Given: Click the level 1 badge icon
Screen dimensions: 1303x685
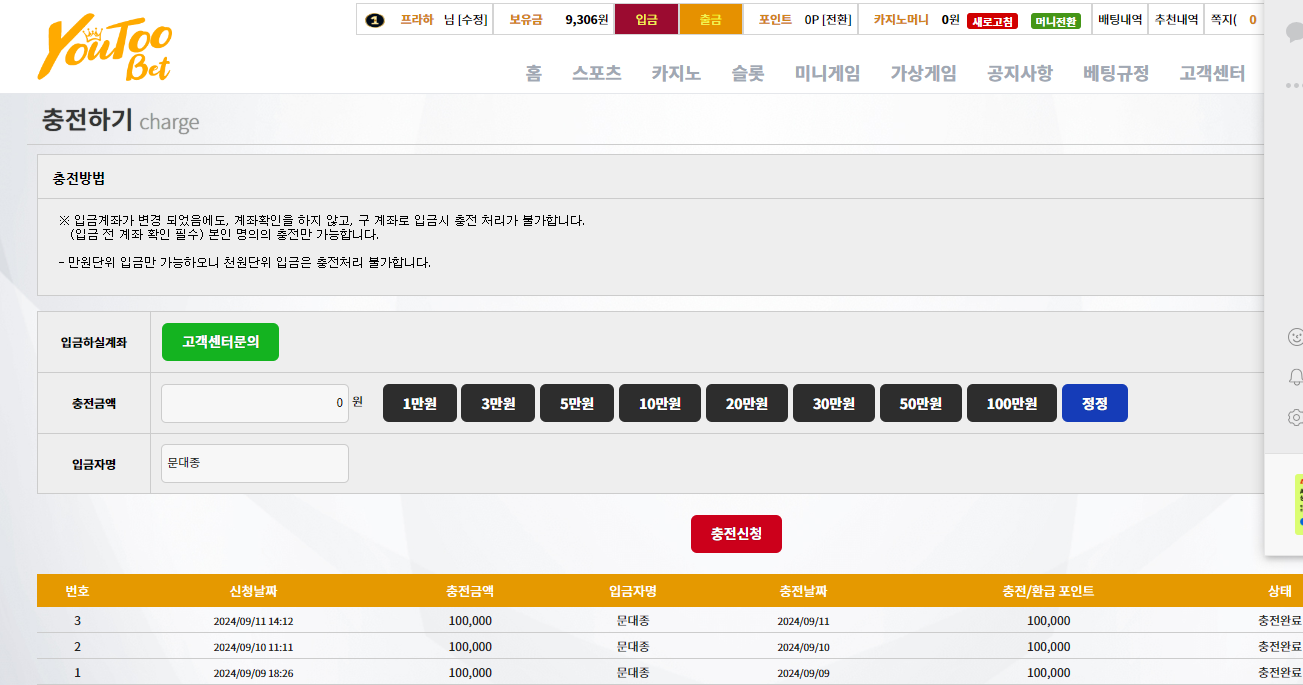Looking at the screenshot, I should tap(375, 19).
